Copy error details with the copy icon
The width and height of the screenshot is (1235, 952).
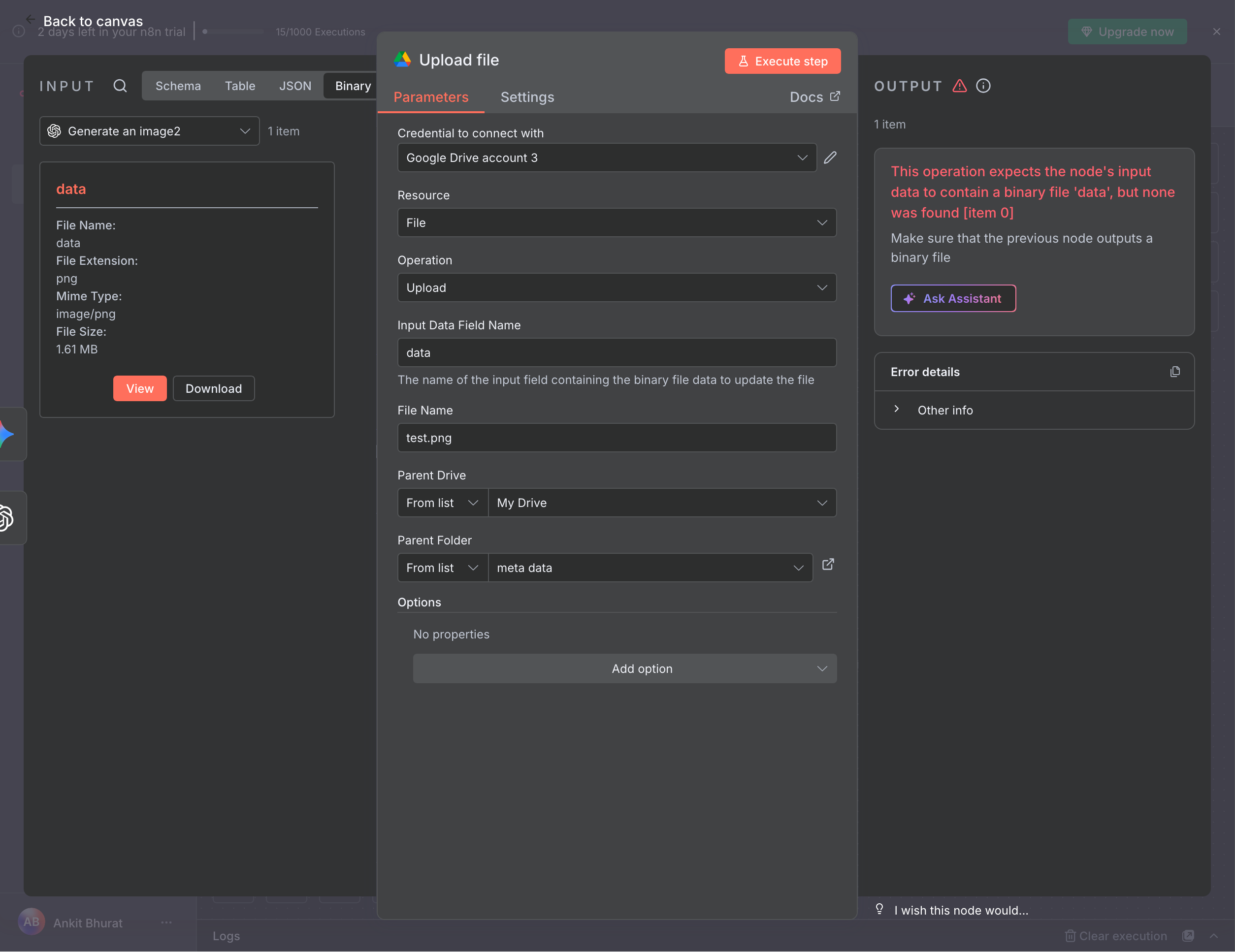pyautogui.click(x=1174, y=372)
